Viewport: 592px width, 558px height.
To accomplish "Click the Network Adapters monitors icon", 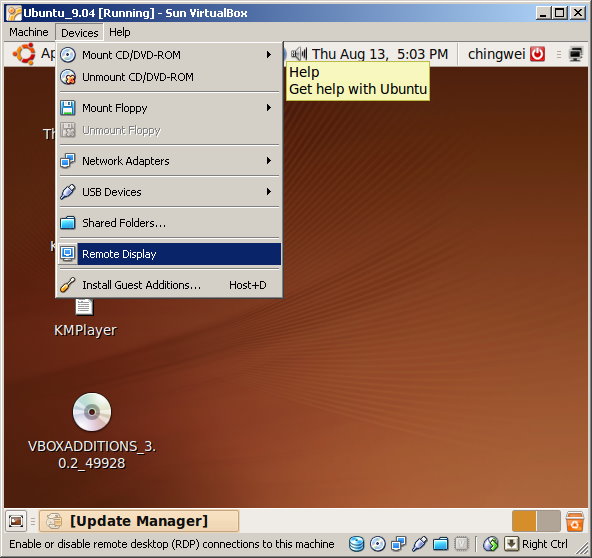I will [x=68, y=161].
